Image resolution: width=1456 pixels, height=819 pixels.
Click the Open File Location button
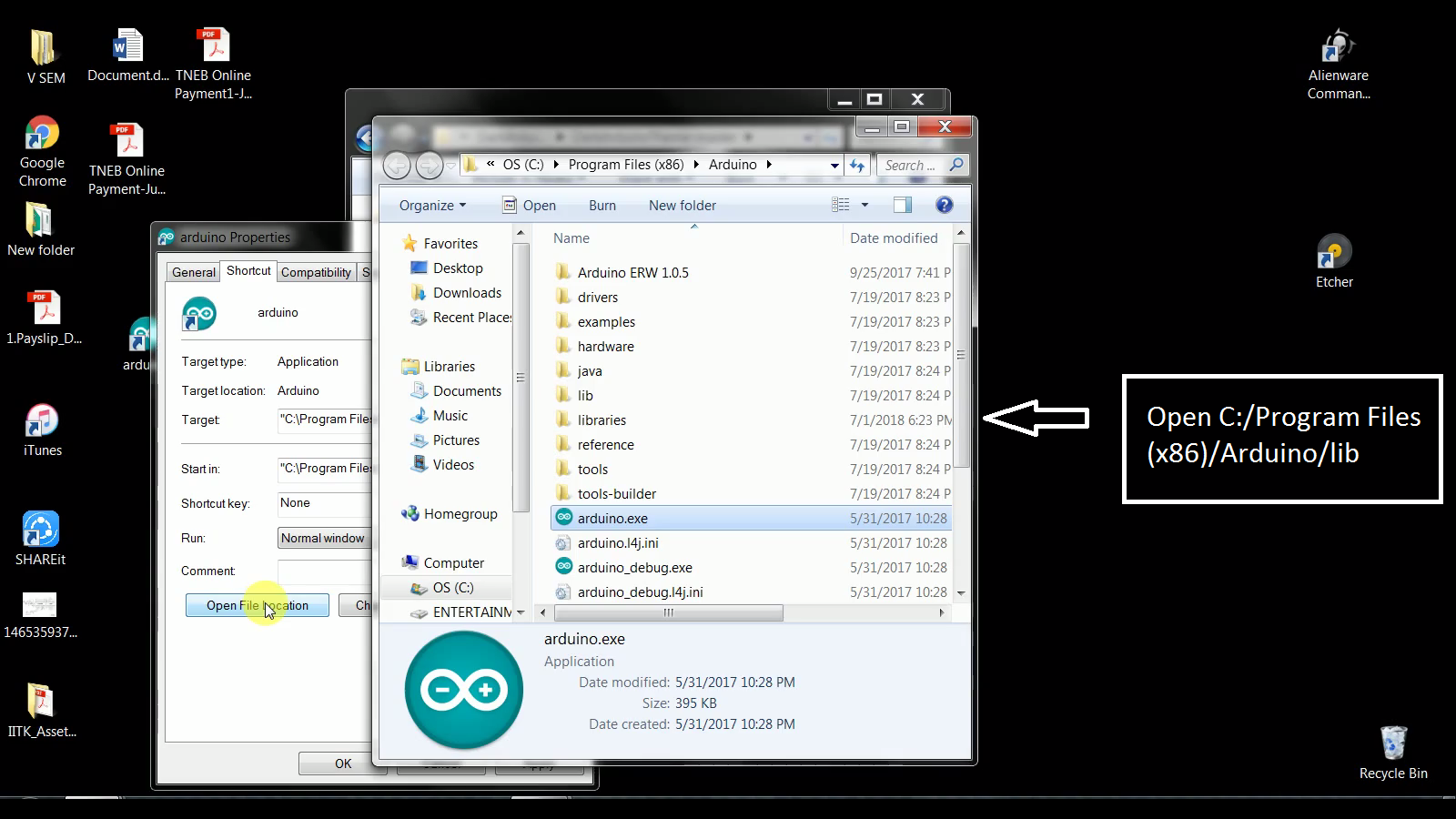coord(257,605)
